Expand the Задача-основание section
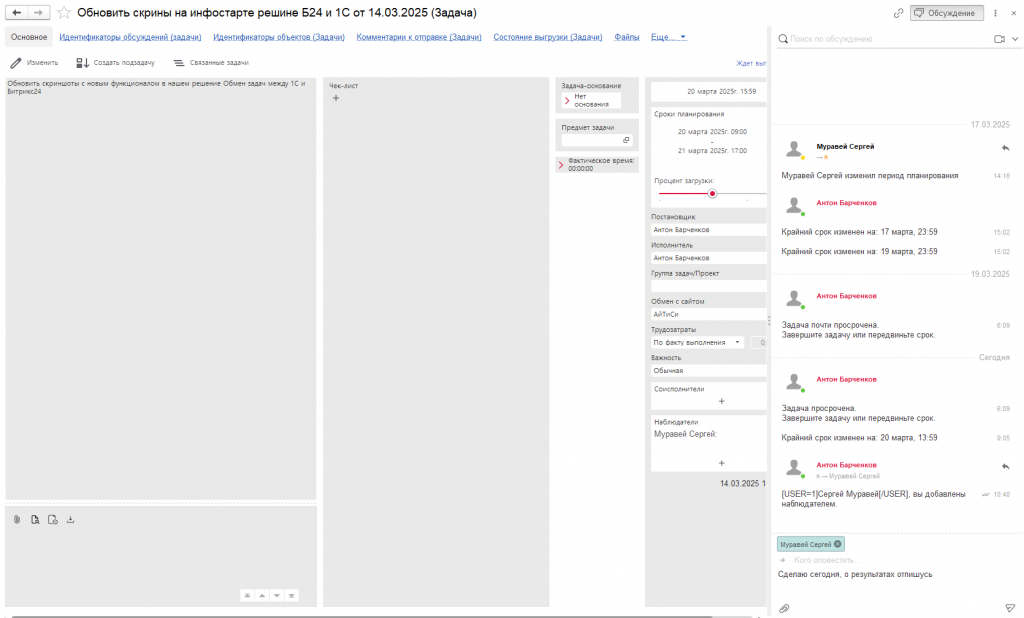Viewport: 1024px width, 618px height. coord(567,101)
